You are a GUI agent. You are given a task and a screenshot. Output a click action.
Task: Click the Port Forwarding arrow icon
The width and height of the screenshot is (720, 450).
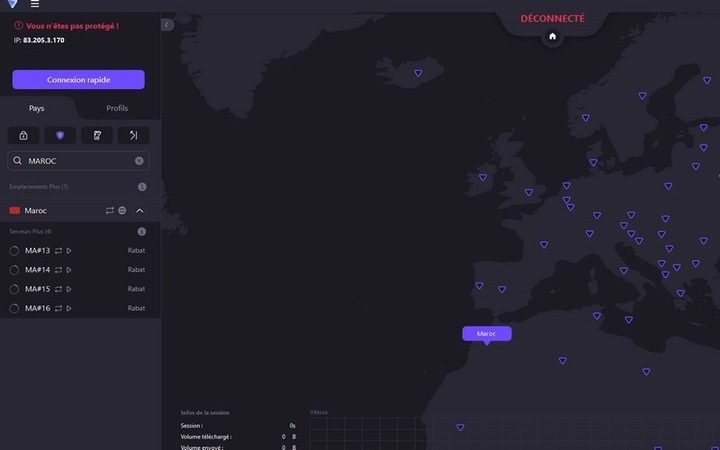133,135
